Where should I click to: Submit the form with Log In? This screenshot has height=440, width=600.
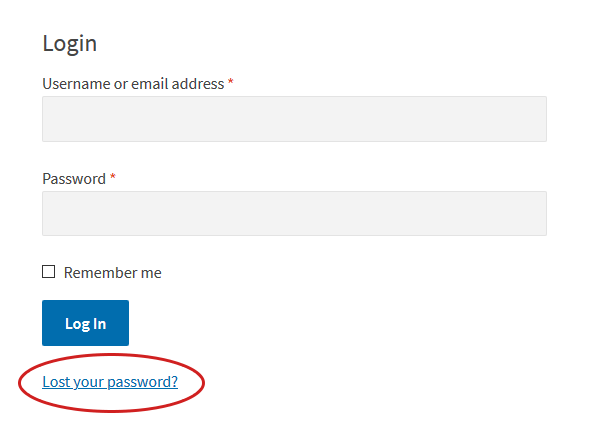[x=85, y=323]
